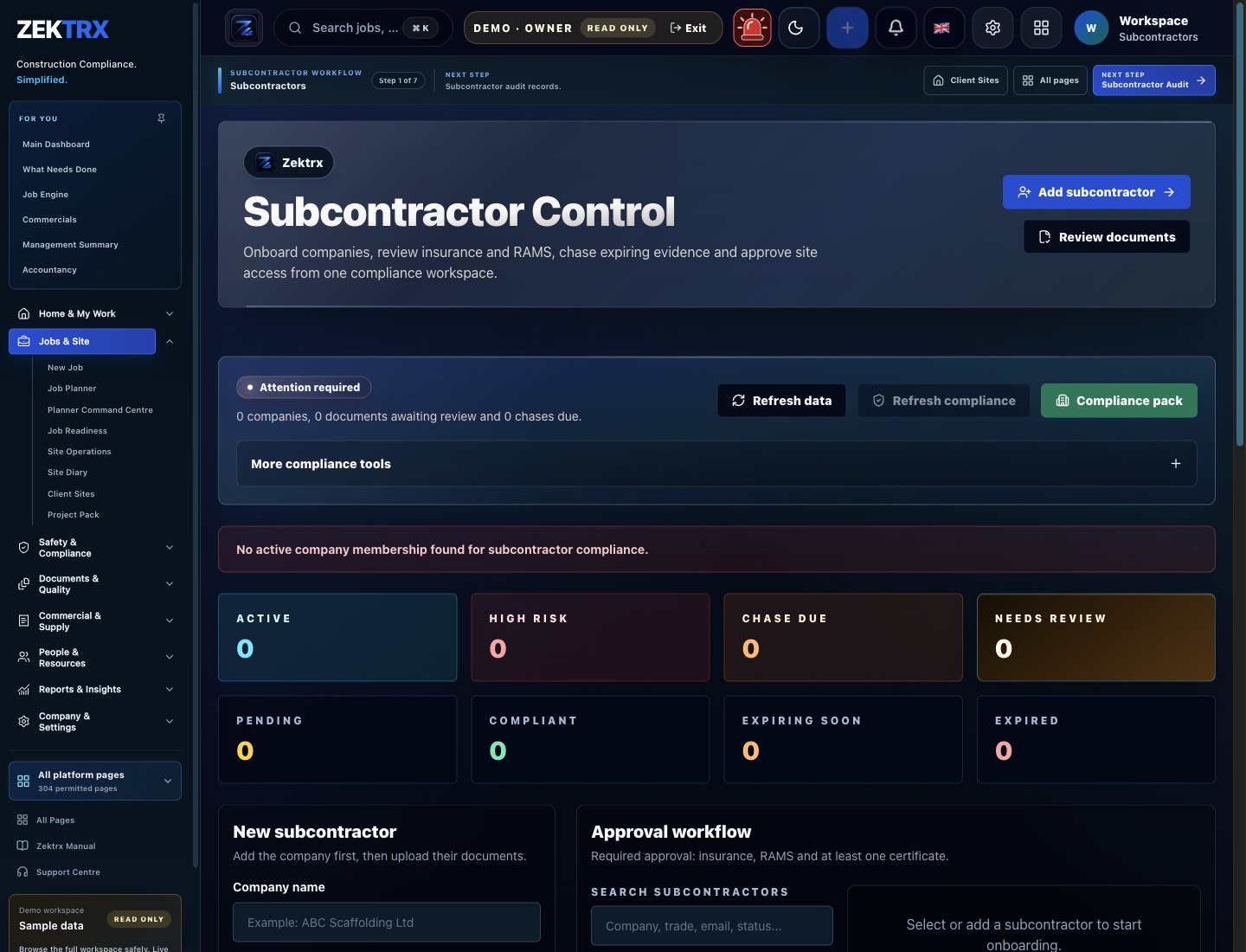Collapse the Jobs & Site section
The width and height of the screenshot is (1246, 952).
click(x=170, y=341)
